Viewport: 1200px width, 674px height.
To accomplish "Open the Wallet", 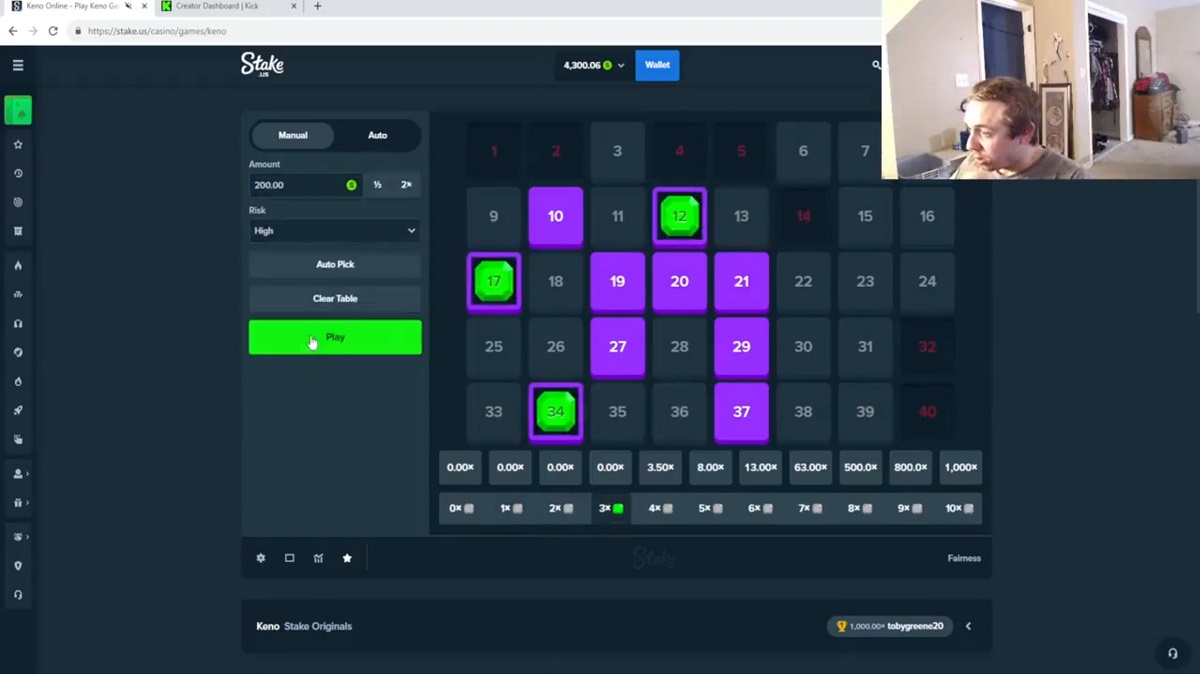I will pyautogui.click(x=657, y=65).
